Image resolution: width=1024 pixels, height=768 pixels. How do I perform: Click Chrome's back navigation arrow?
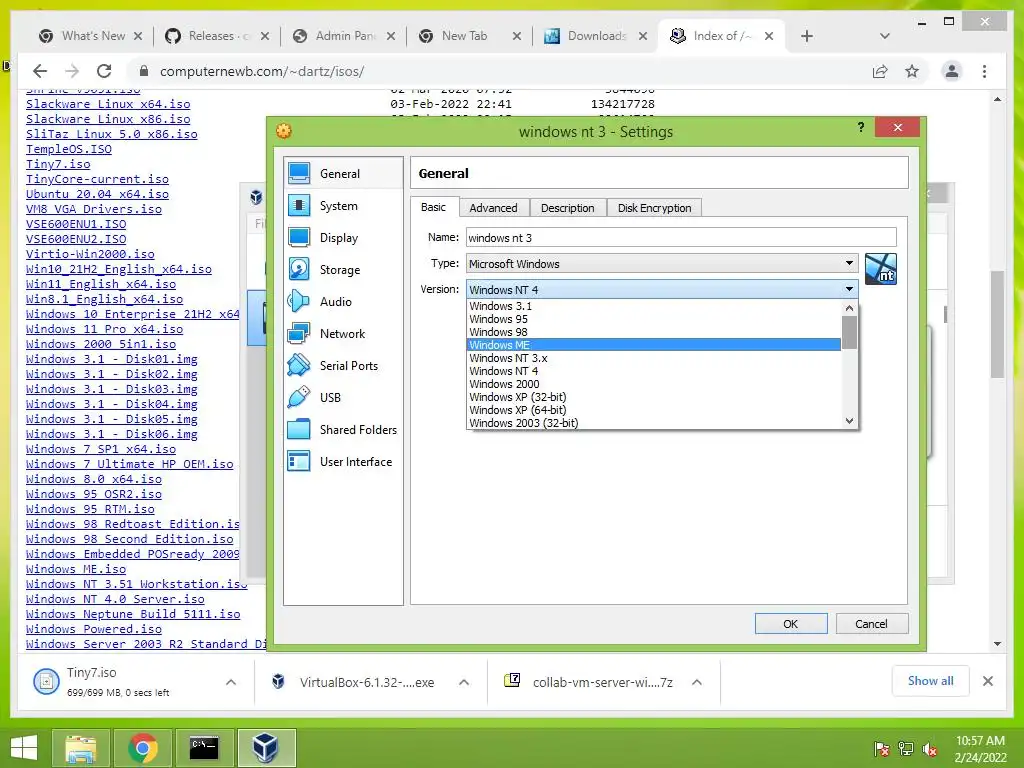[x=40, y=71]
